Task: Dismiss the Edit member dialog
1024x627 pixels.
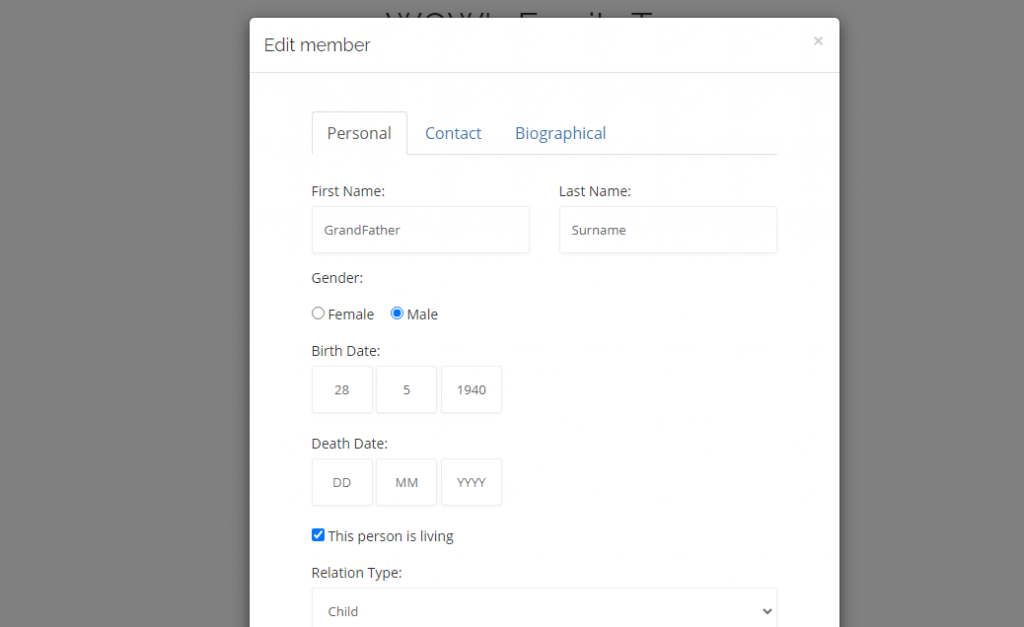Action: (x=818, y=41)
